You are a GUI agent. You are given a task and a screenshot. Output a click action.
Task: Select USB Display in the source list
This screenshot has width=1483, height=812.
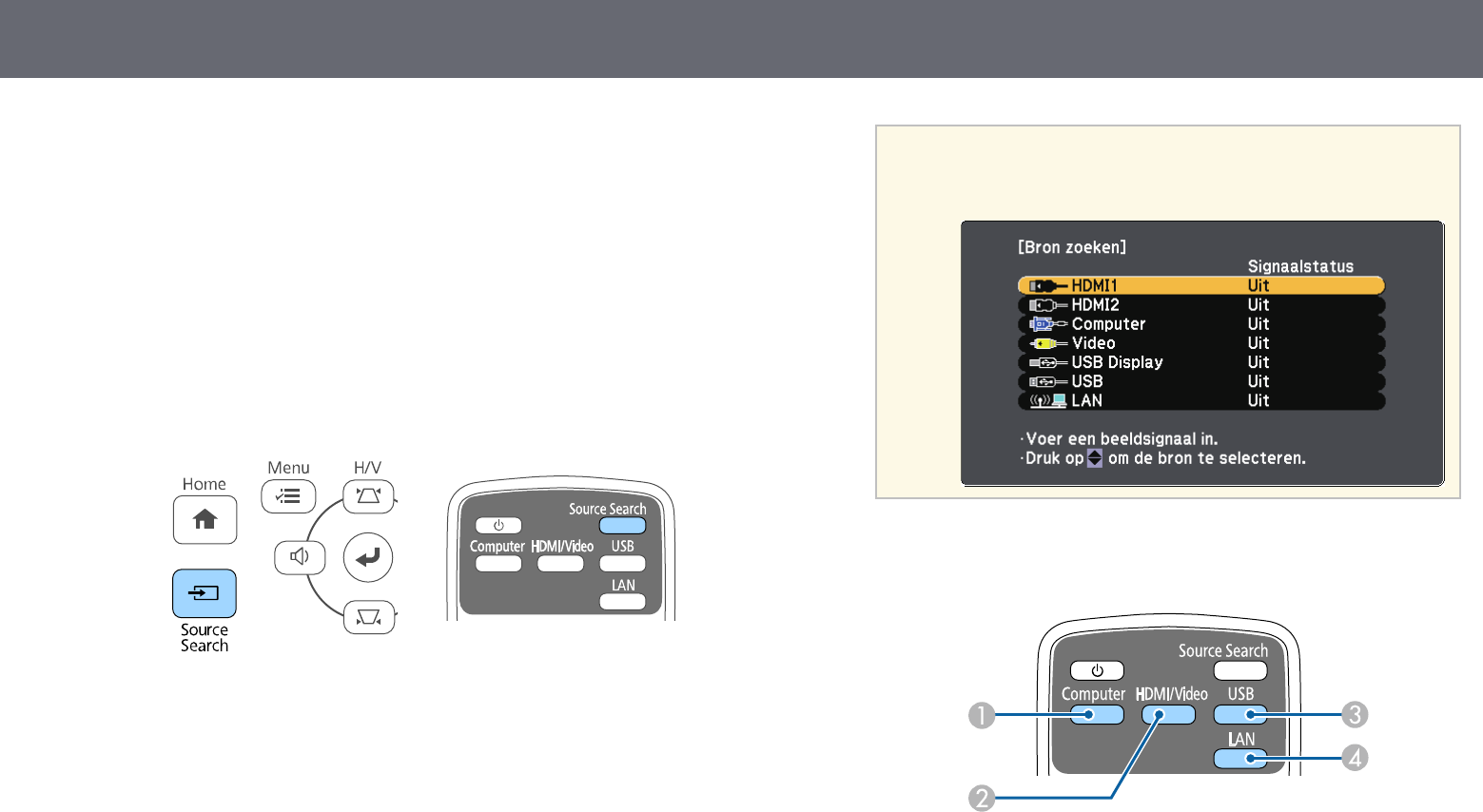point(1201,362)
